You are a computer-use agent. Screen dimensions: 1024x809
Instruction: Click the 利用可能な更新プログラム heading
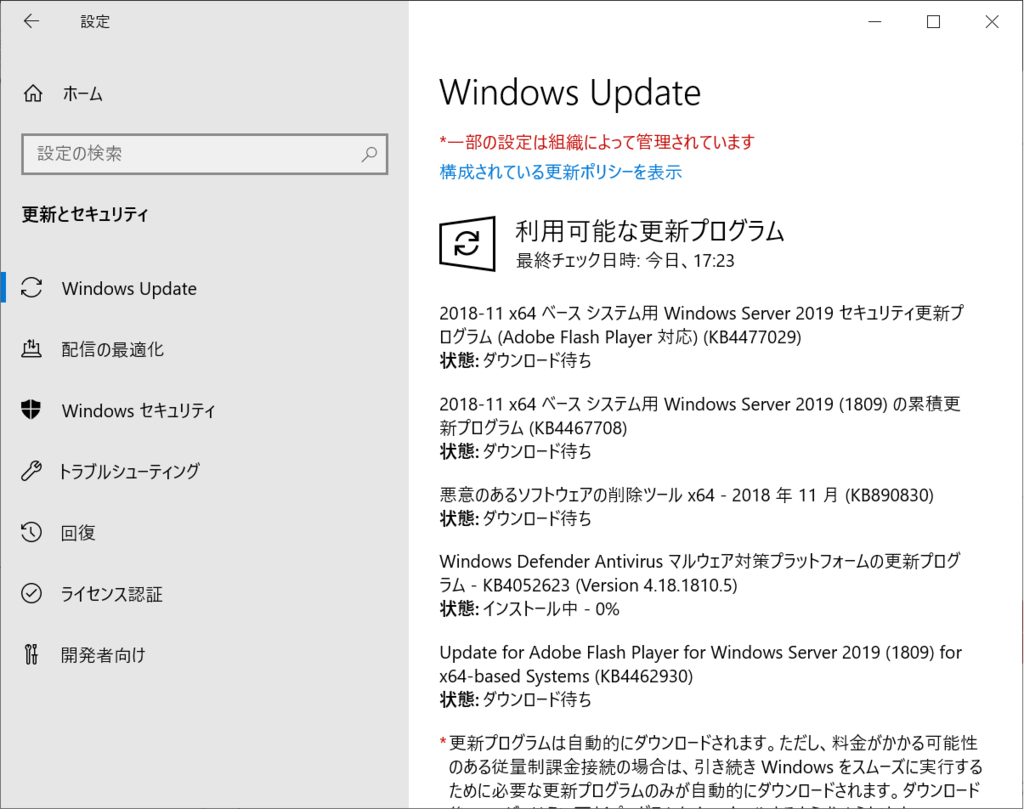click(x=650, y=231)
